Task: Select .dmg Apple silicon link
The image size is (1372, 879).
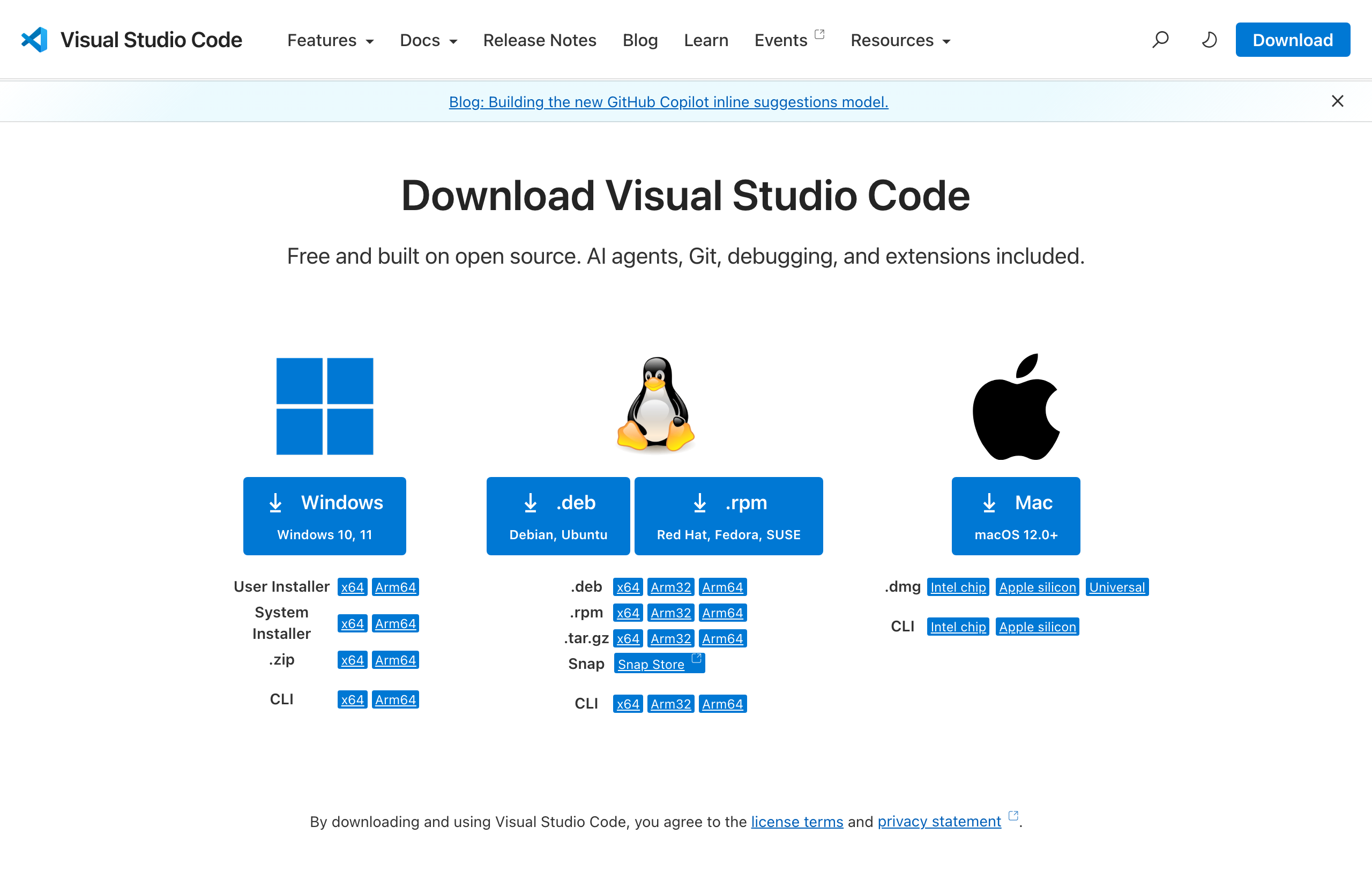Action: [x=1038, y=587]
